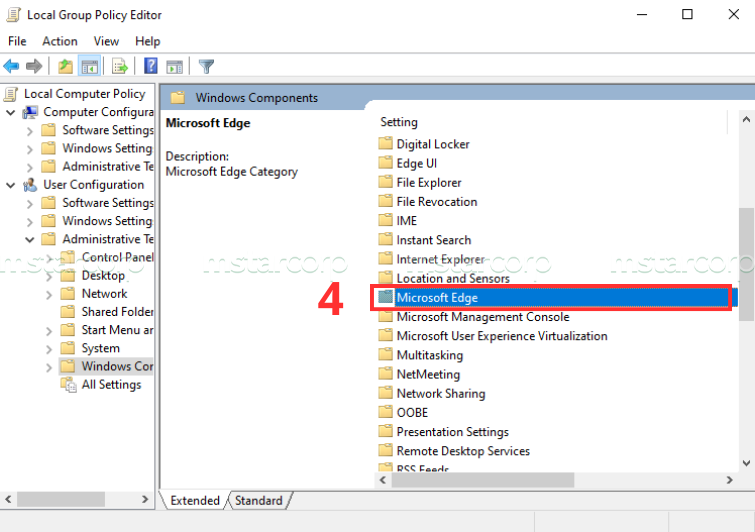
Task: Open the Action menu
Action: pyautogui.click(x=60, y=41)
